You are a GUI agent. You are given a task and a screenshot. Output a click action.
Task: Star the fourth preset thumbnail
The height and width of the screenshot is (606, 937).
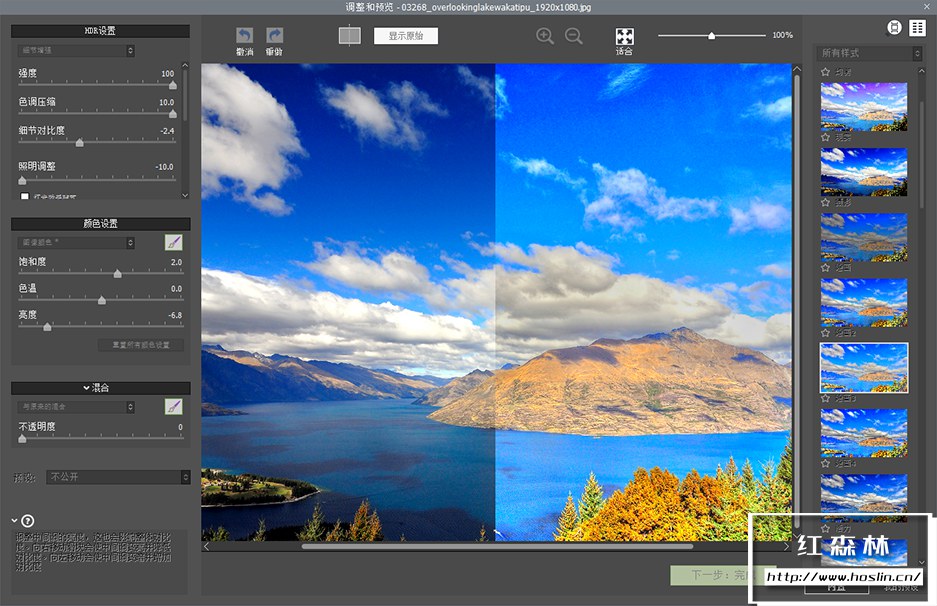(x=825, y=268)
